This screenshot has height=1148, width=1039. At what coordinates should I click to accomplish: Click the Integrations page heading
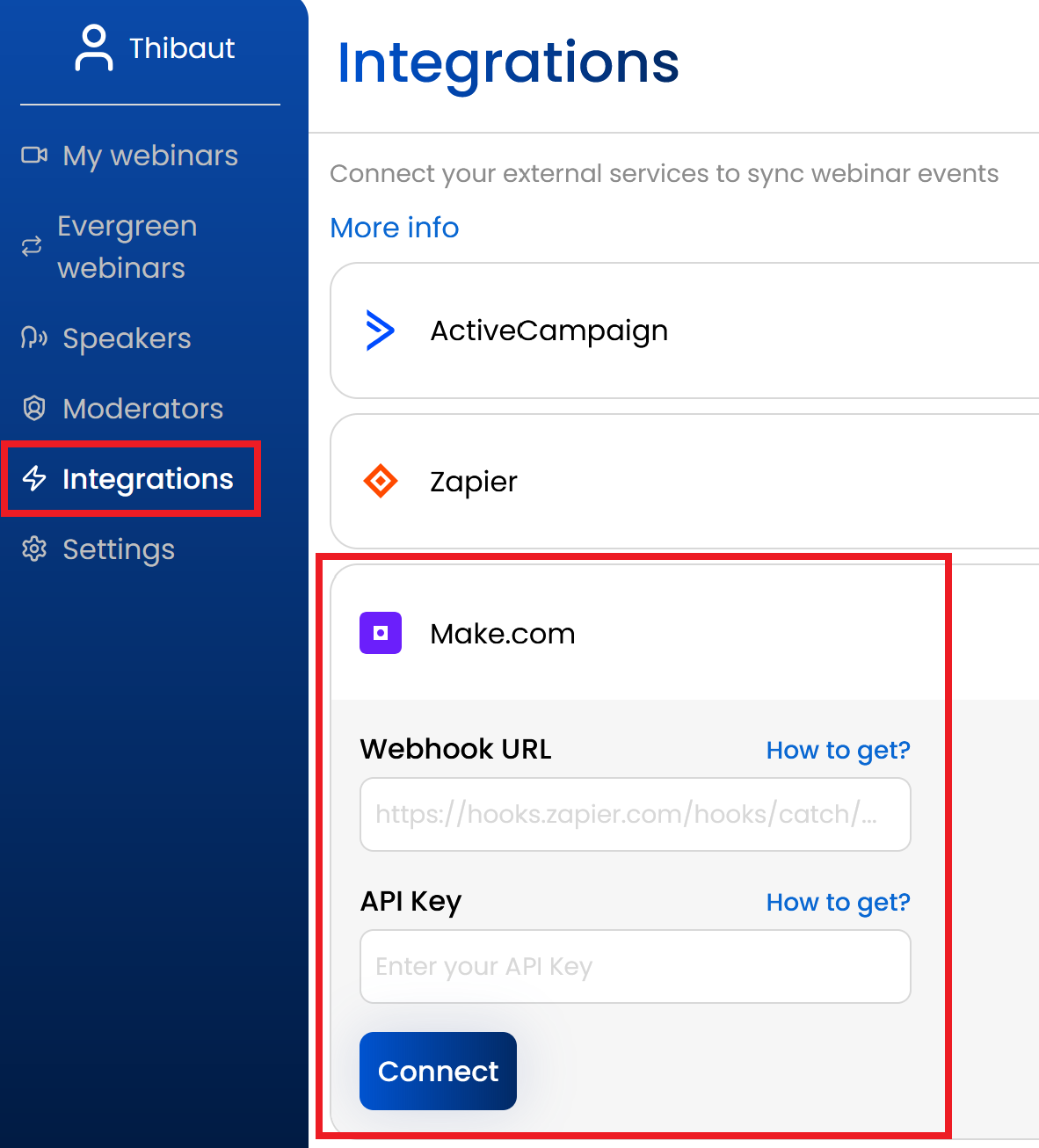[x=508, y=63]
